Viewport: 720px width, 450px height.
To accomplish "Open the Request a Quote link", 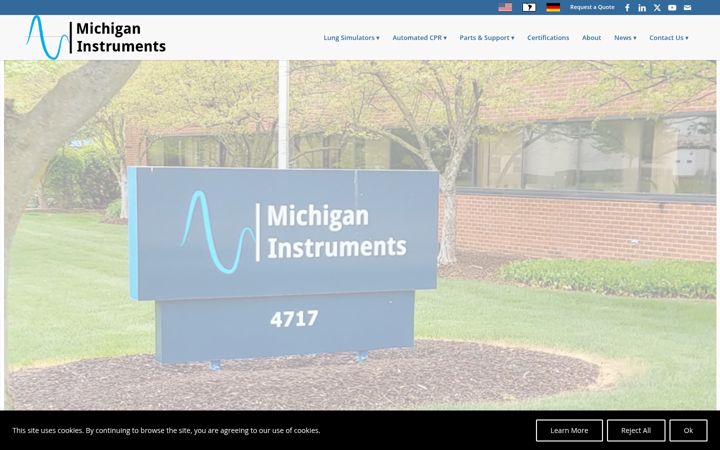I will click(592, 7).
